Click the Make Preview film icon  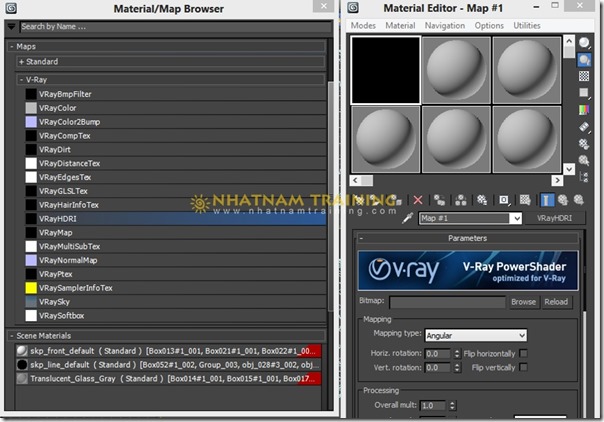(x=584, y=127)
